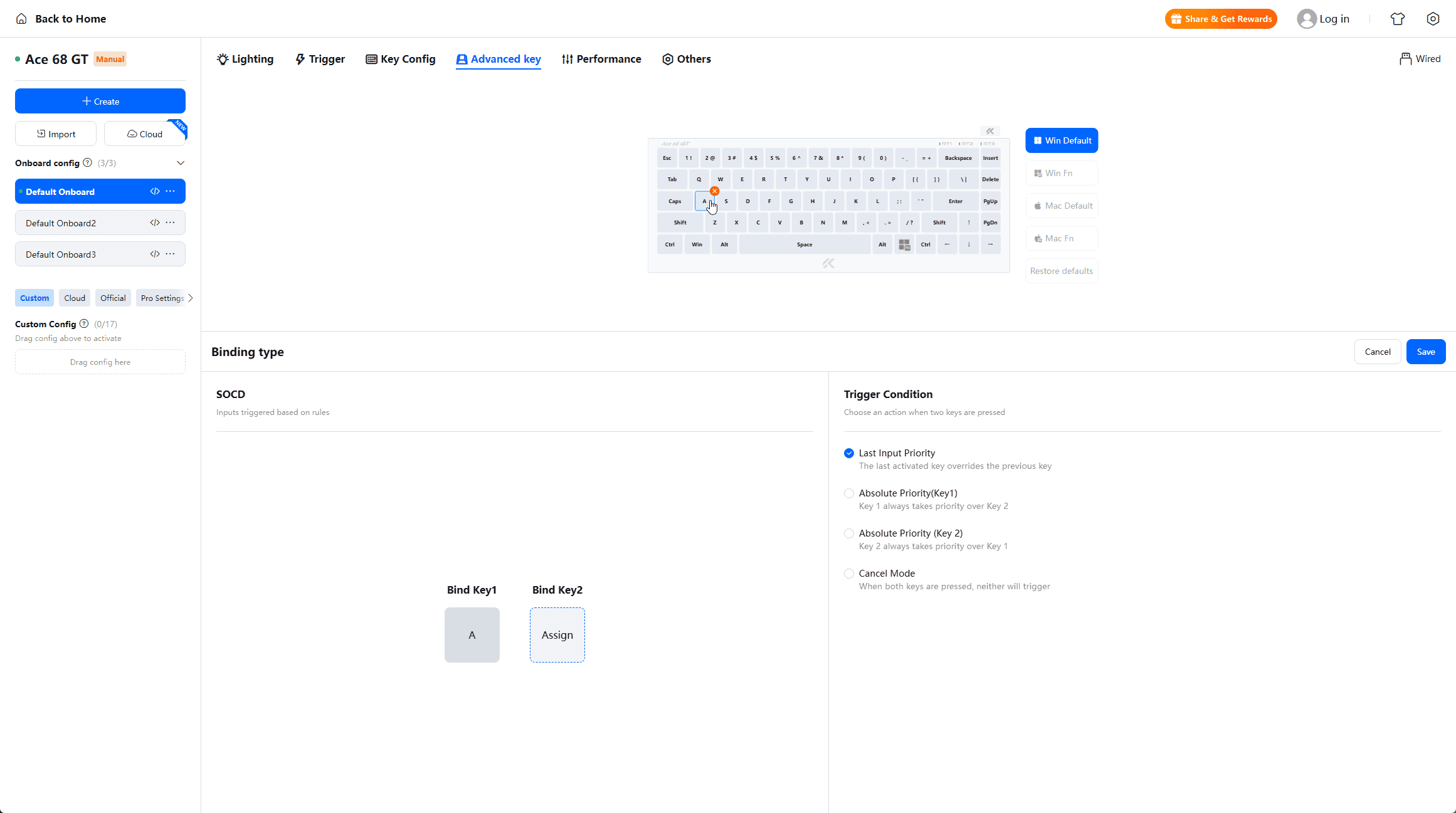This screenshot has height=813, width=1456.
Task: Click the right arrow key on keyboard
Action: [x=990, y=244]
